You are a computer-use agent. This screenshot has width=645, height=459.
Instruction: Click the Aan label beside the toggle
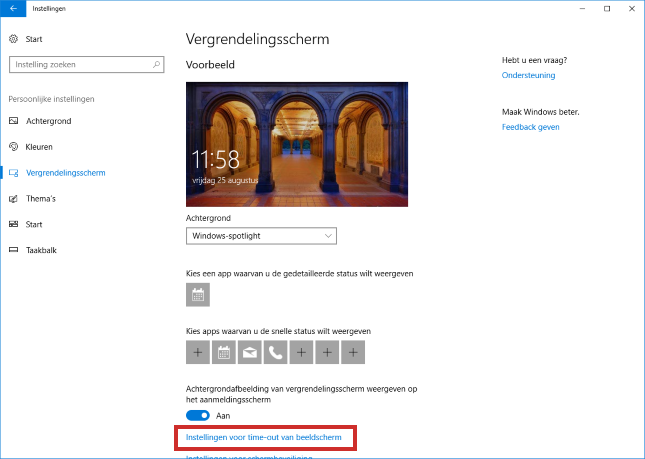pos(223,416)
